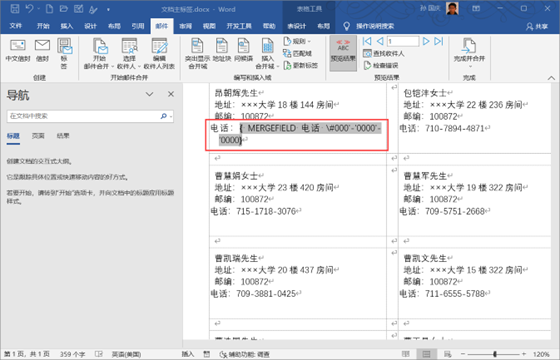
Task: Close the 导航 navigation pane
Action: (x=171, y=94)
